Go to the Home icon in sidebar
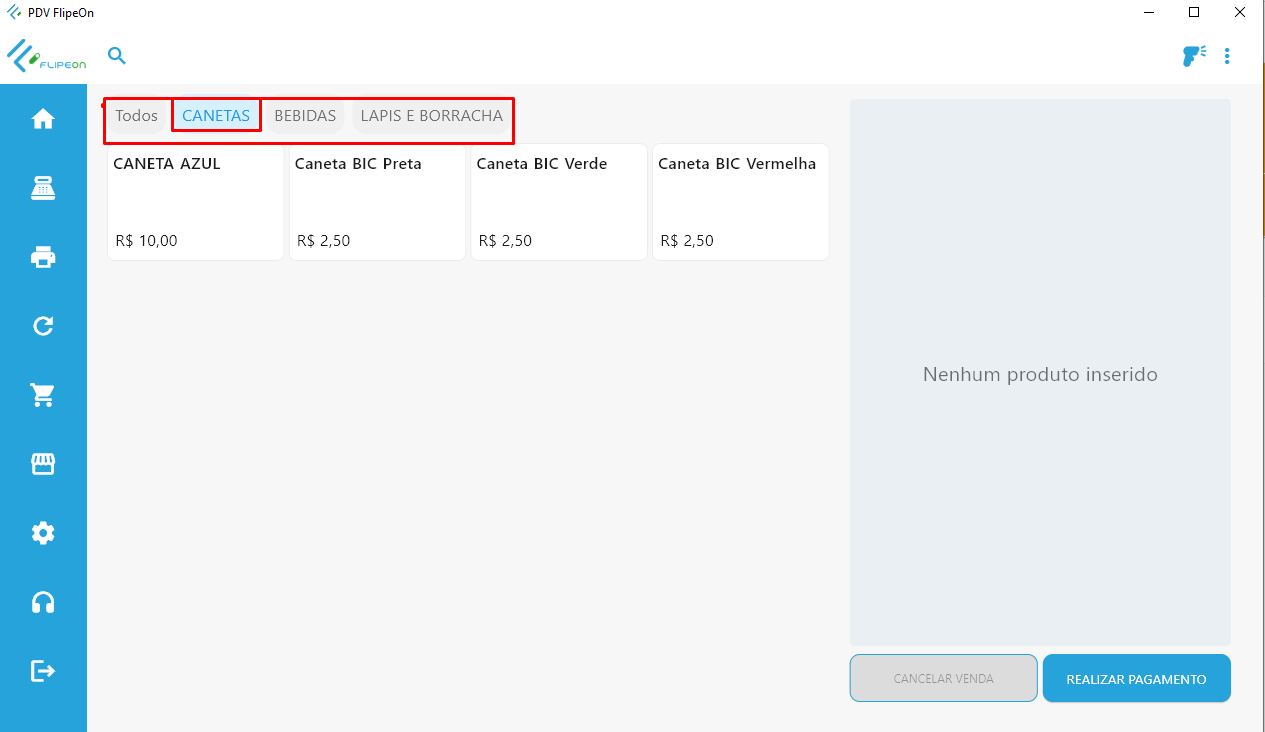The height and width of the screenshot is (732, 1265). coord(43,120)
